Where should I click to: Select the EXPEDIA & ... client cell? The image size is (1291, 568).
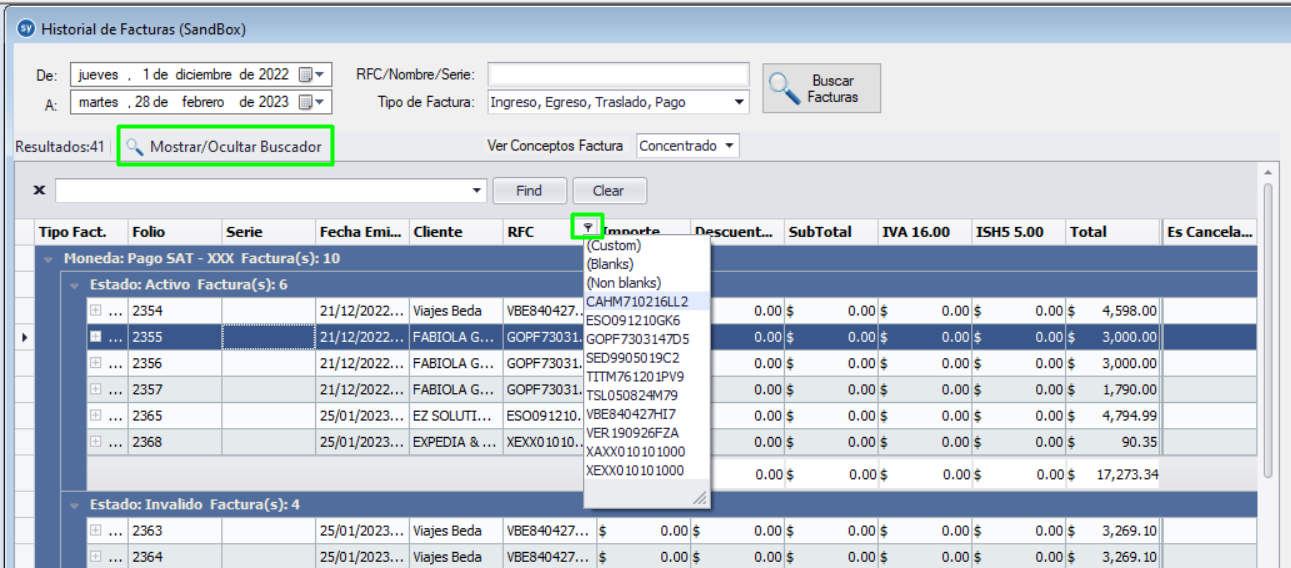(456, 441)
